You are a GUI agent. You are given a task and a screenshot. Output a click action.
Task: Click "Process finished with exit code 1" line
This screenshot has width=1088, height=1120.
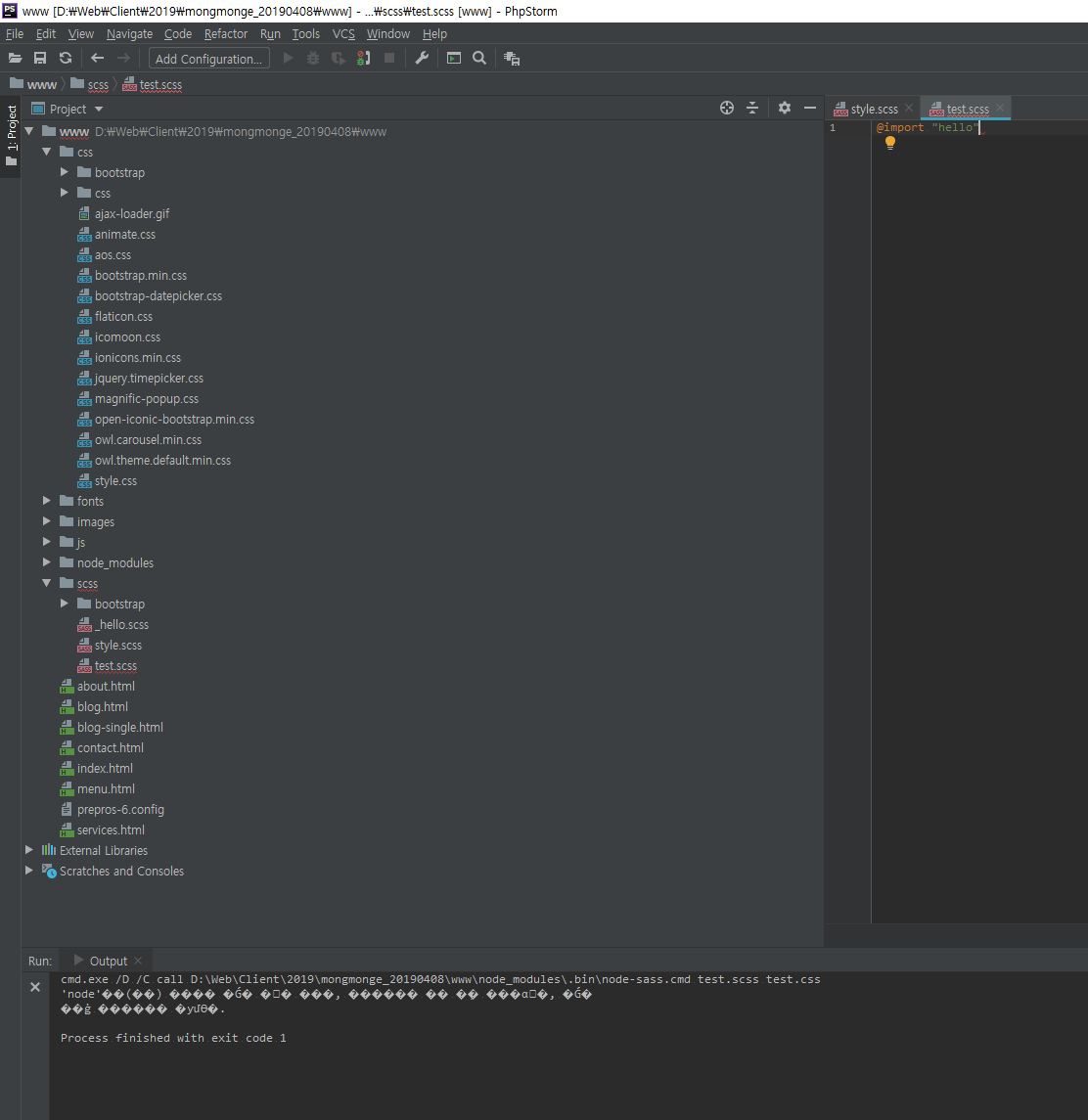[173, 1038]
